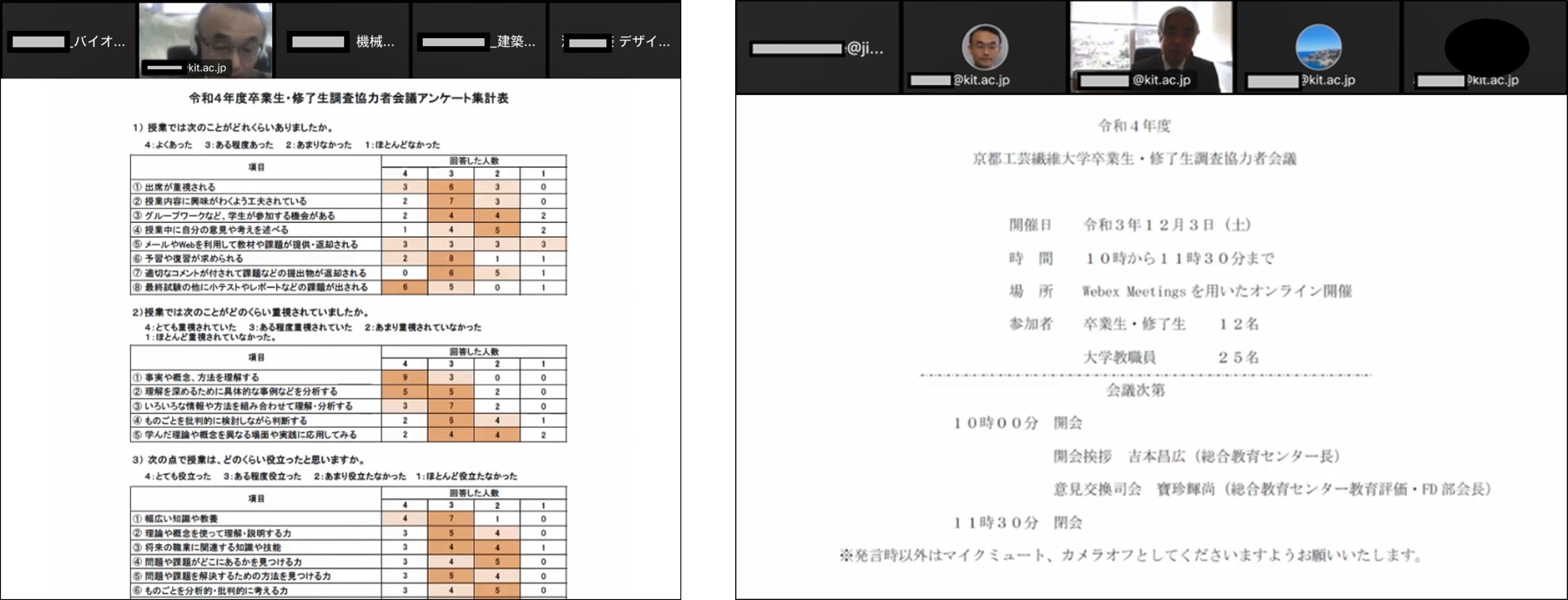The height and width of the screenshot is (600, 1568).
Task: Click the round avatar of man wearing glasses
Action: 984,46
